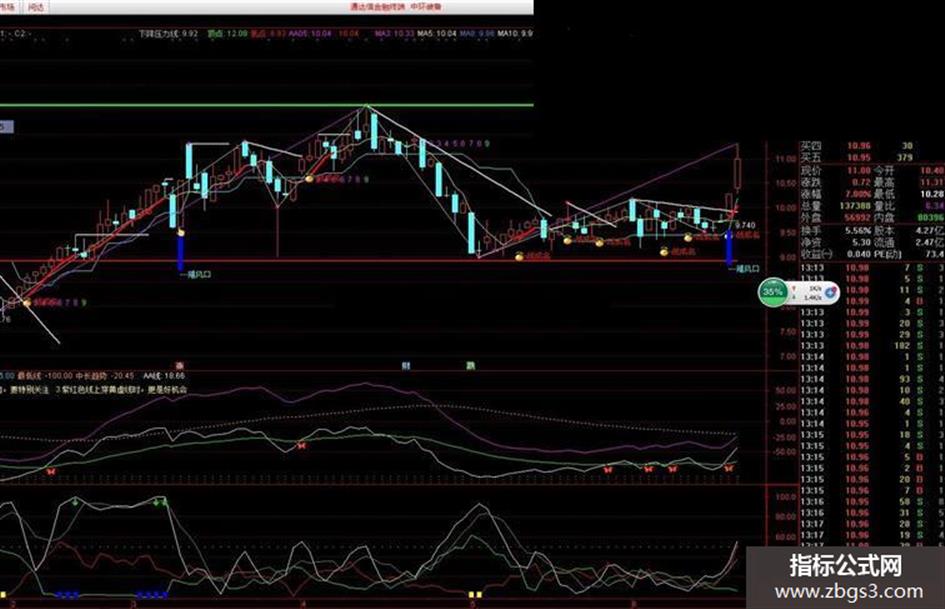Click the 收益 0.040 value
Screen dimensions: 945x609
(858, 254)
